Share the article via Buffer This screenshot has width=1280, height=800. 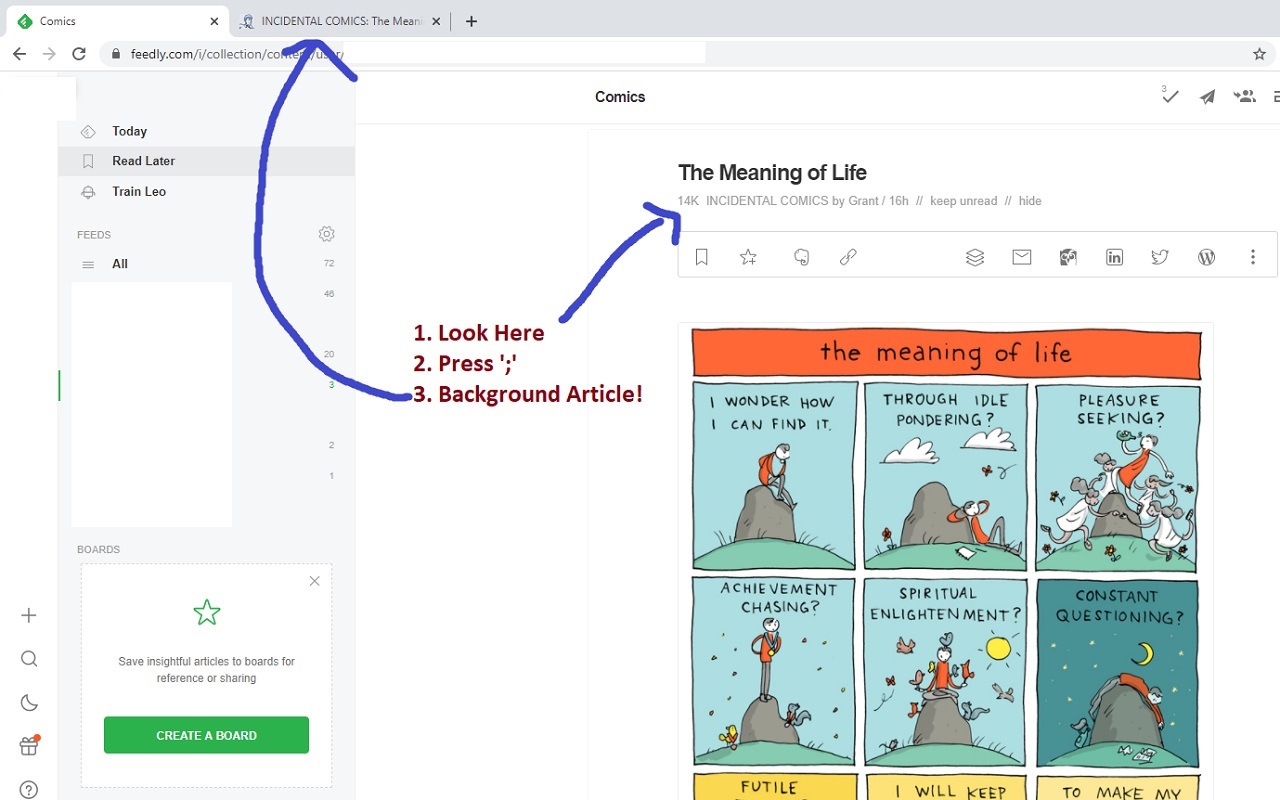975,257
